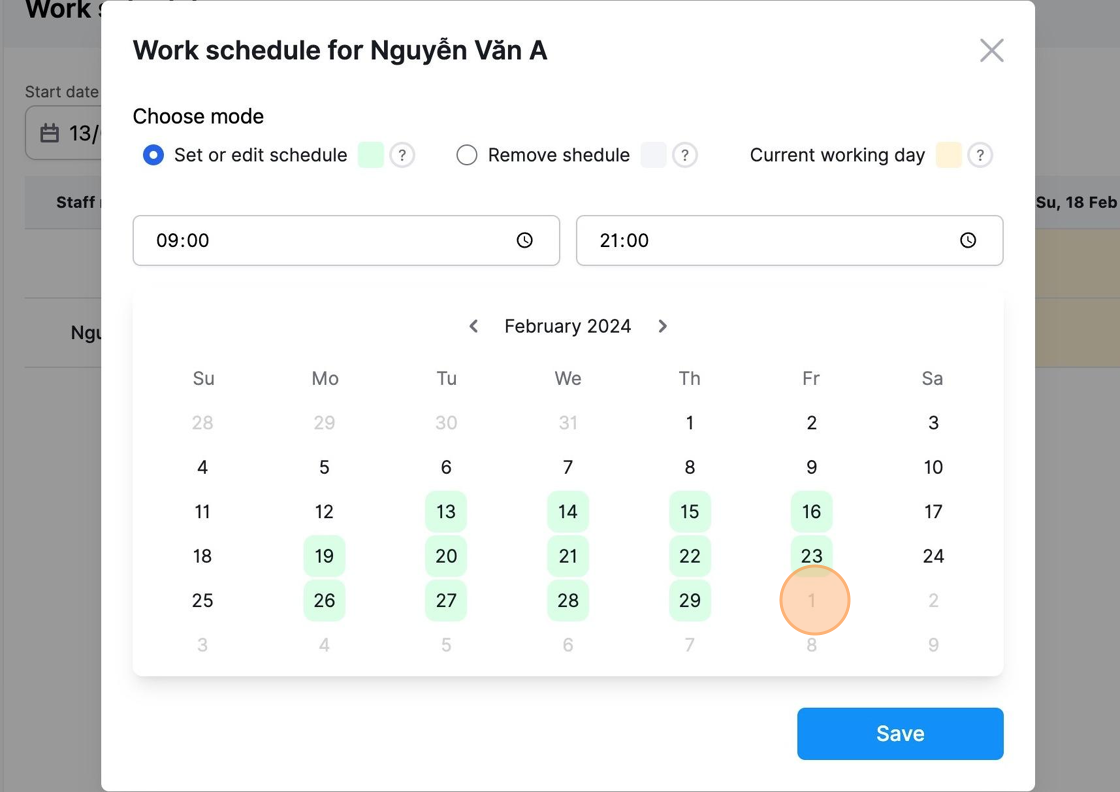Click the yellow Current working day swatch

[x=949, y=155]
